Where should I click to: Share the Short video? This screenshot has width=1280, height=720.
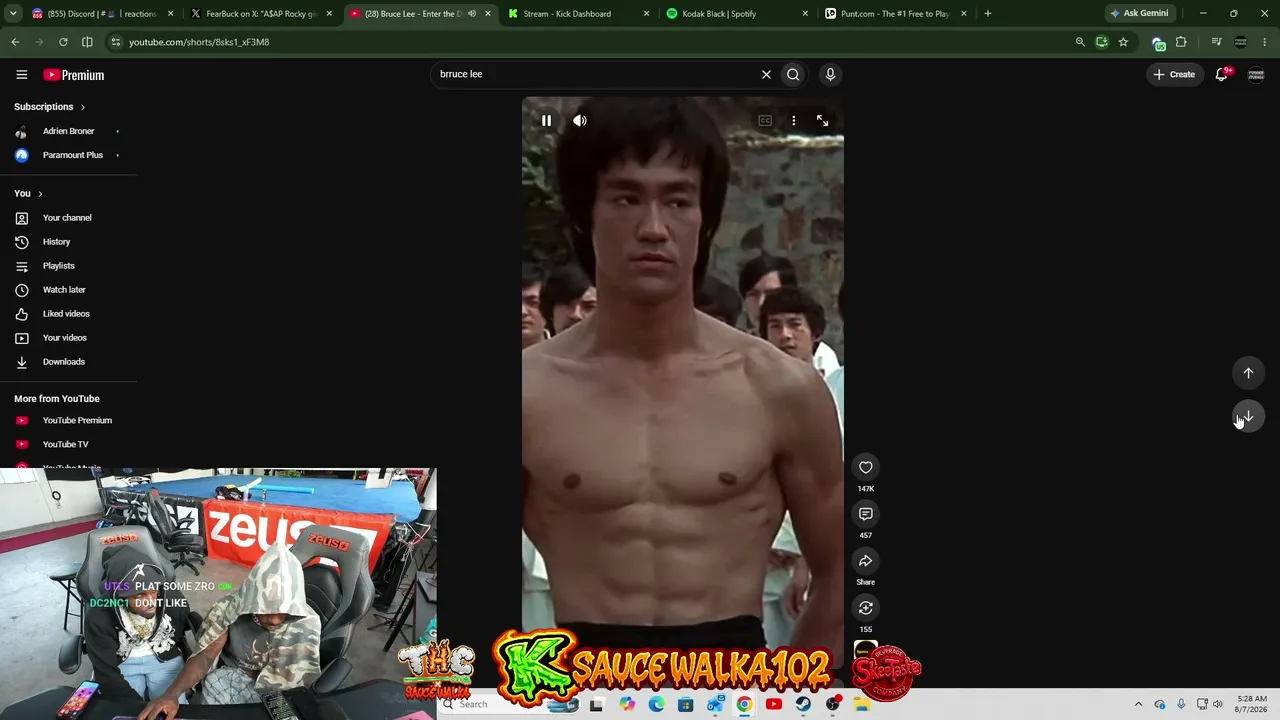[x=866, y=561]
